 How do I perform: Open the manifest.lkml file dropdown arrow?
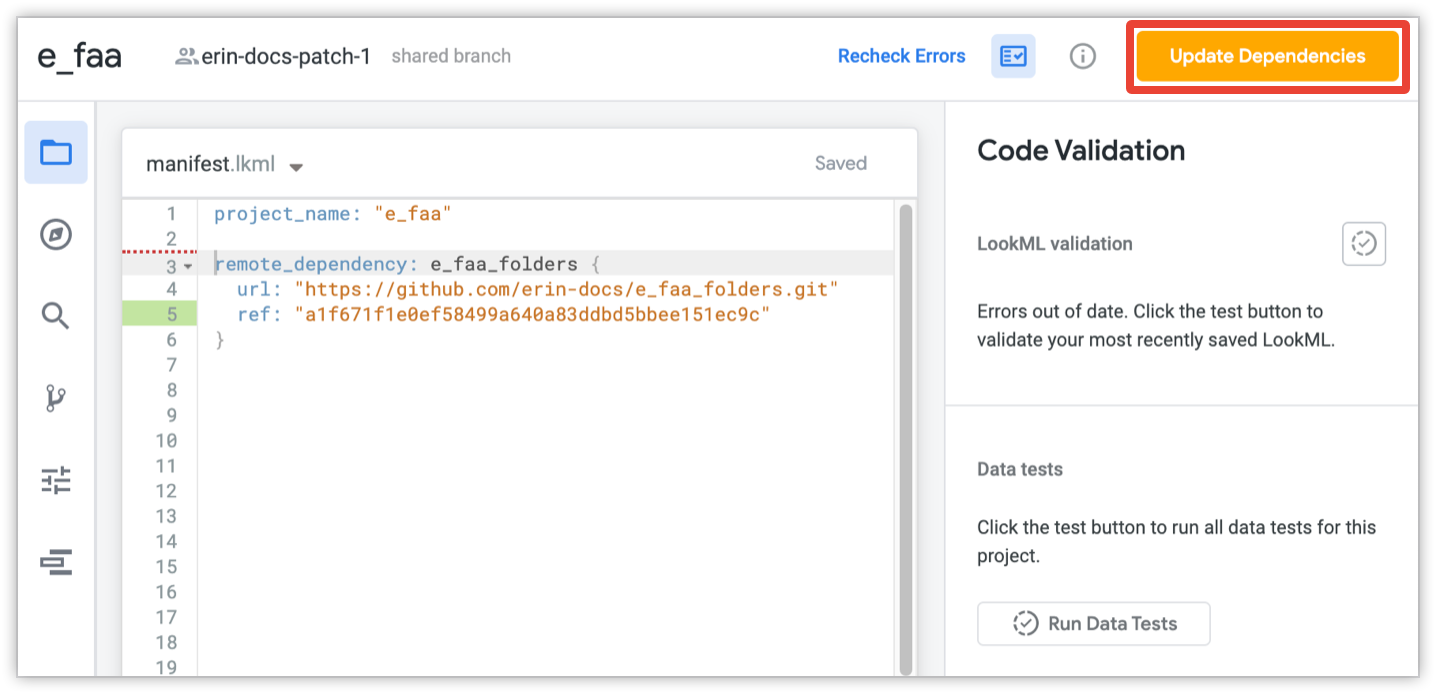(x=296, y=166)
